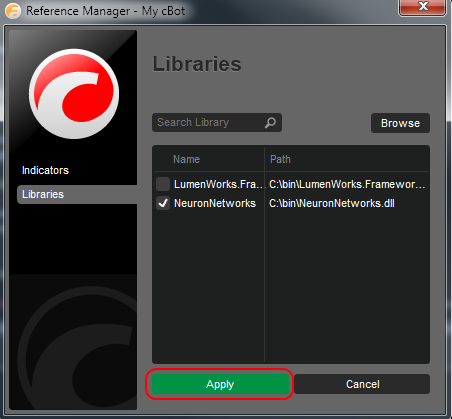
Task: Sort libraries by Name column
Action: (186, 159)
